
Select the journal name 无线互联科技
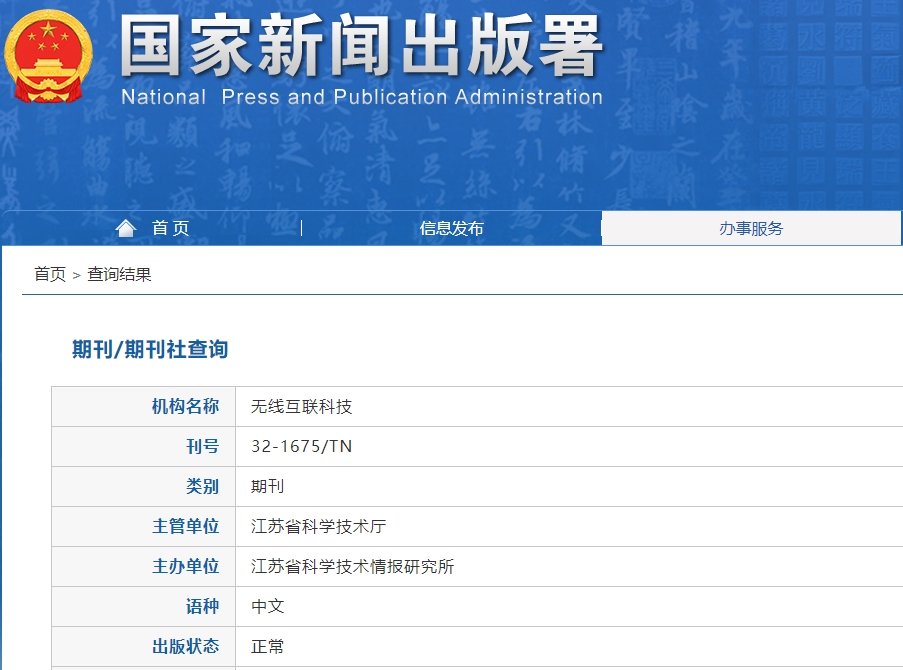[301, 407]
